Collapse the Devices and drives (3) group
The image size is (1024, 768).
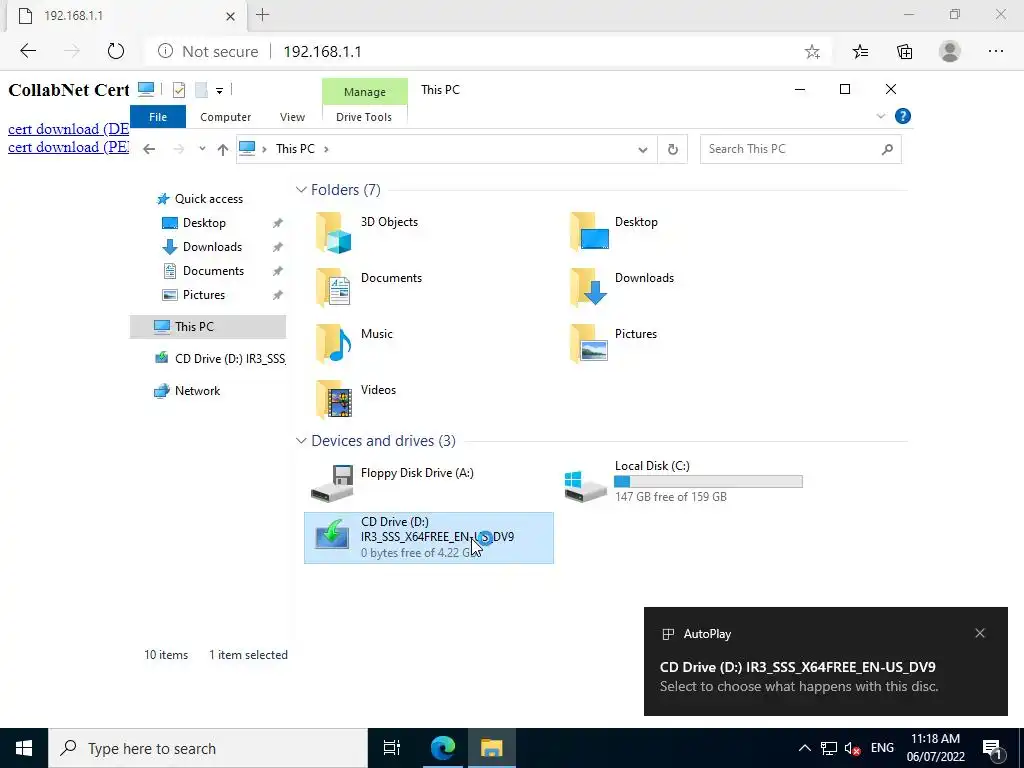click(301, 441)
